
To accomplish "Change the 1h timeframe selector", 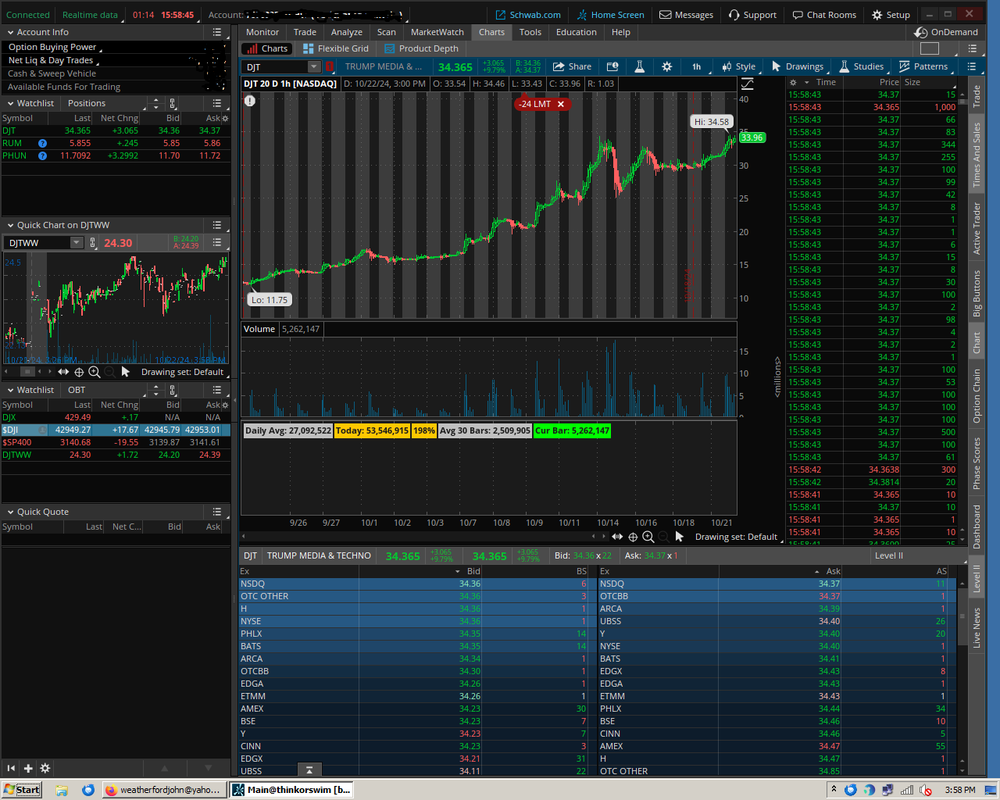I will coord(696,66).
